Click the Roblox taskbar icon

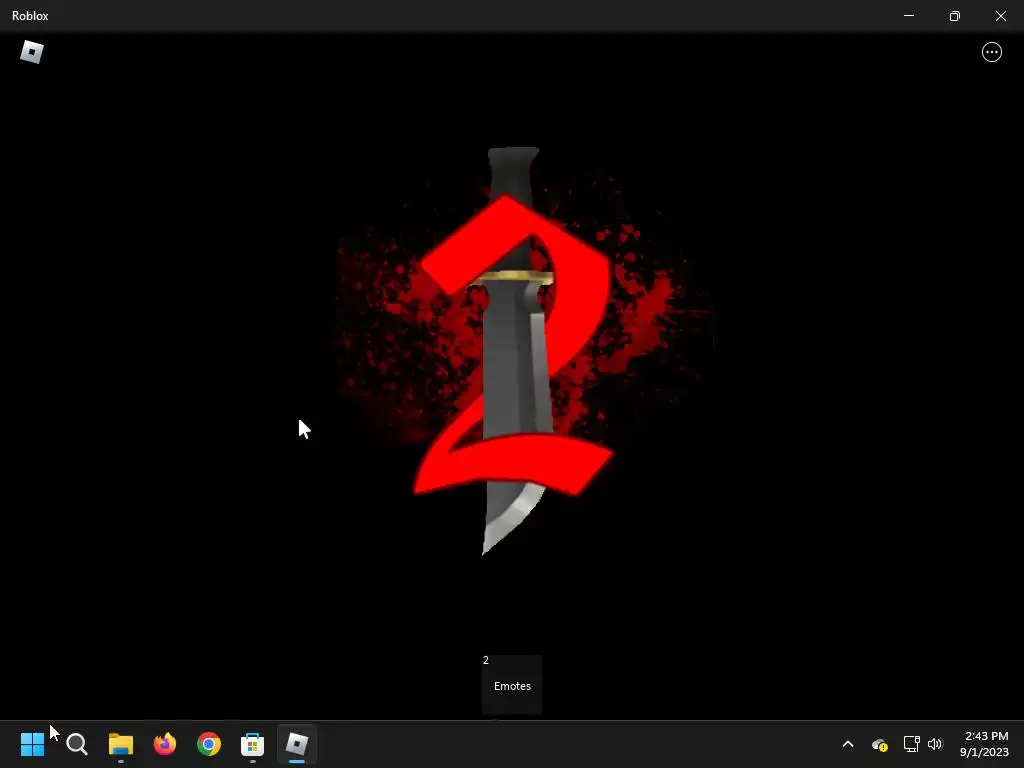[x=296, y=744]
